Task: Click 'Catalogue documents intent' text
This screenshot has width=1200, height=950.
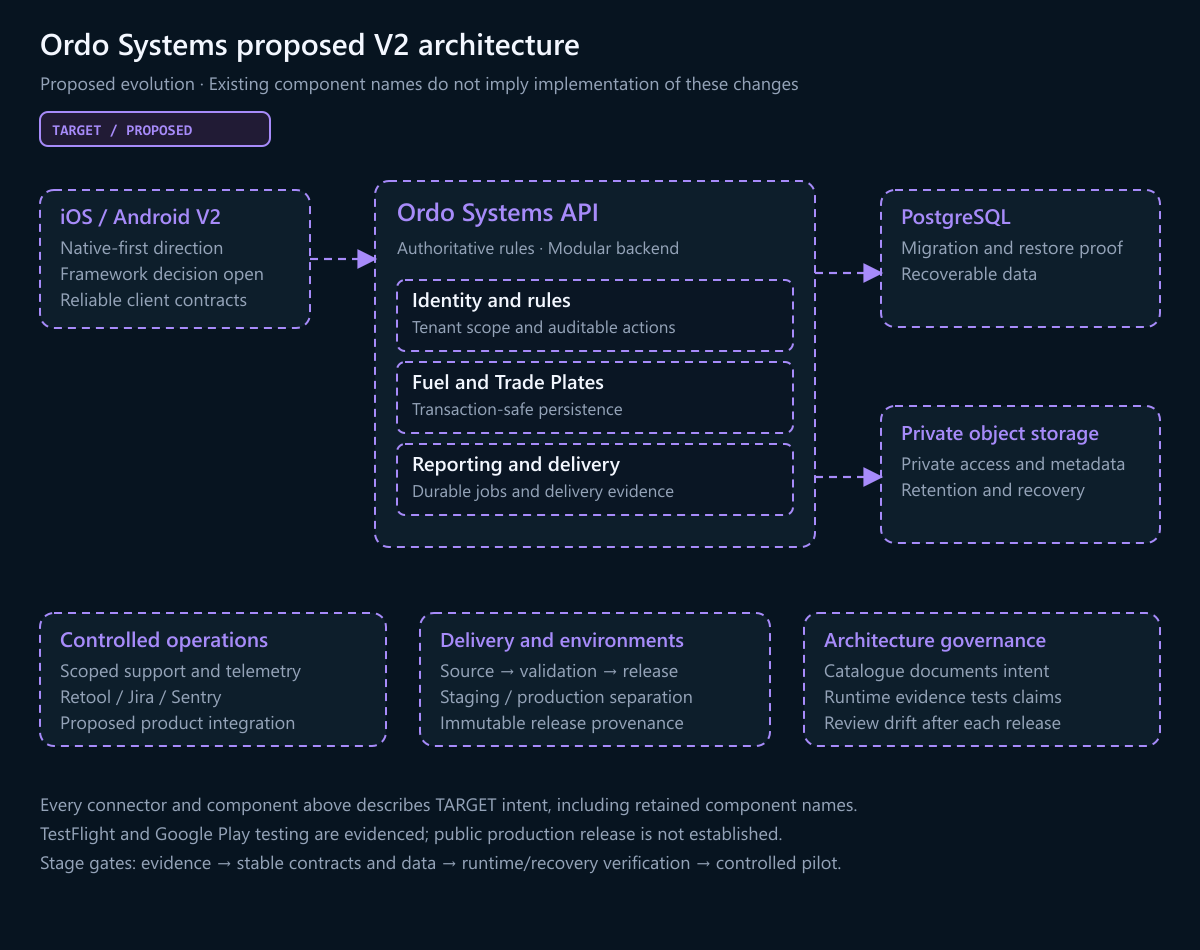Action: (x=937, y=671)
